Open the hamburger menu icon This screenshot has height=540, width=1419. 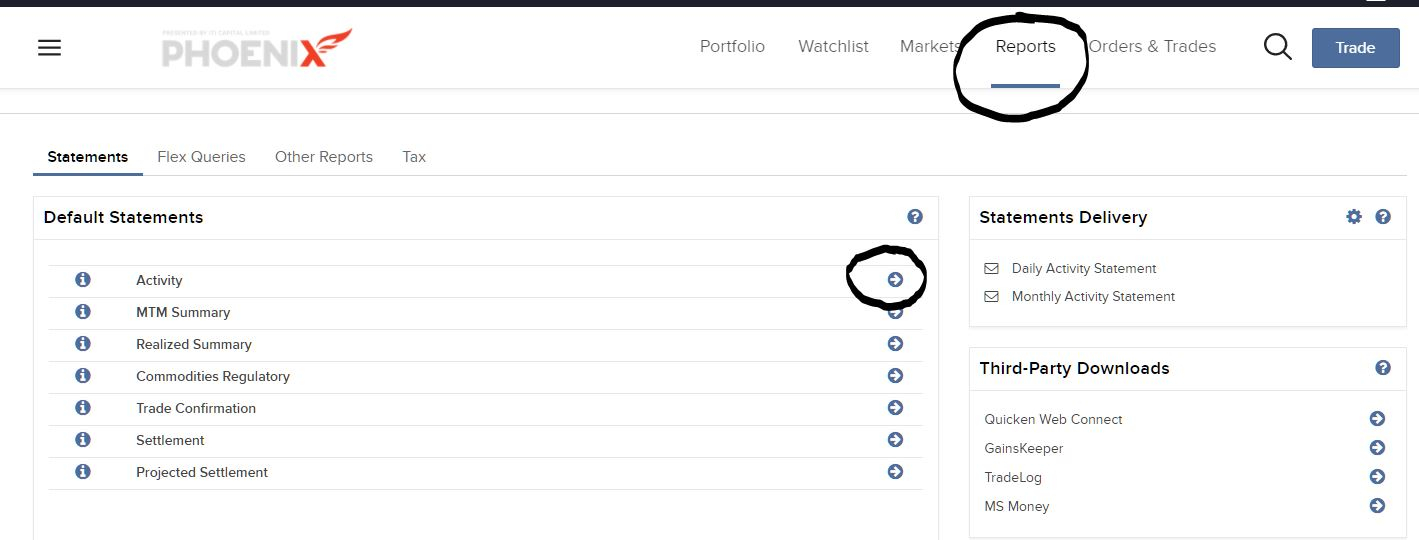pos(49,47)
